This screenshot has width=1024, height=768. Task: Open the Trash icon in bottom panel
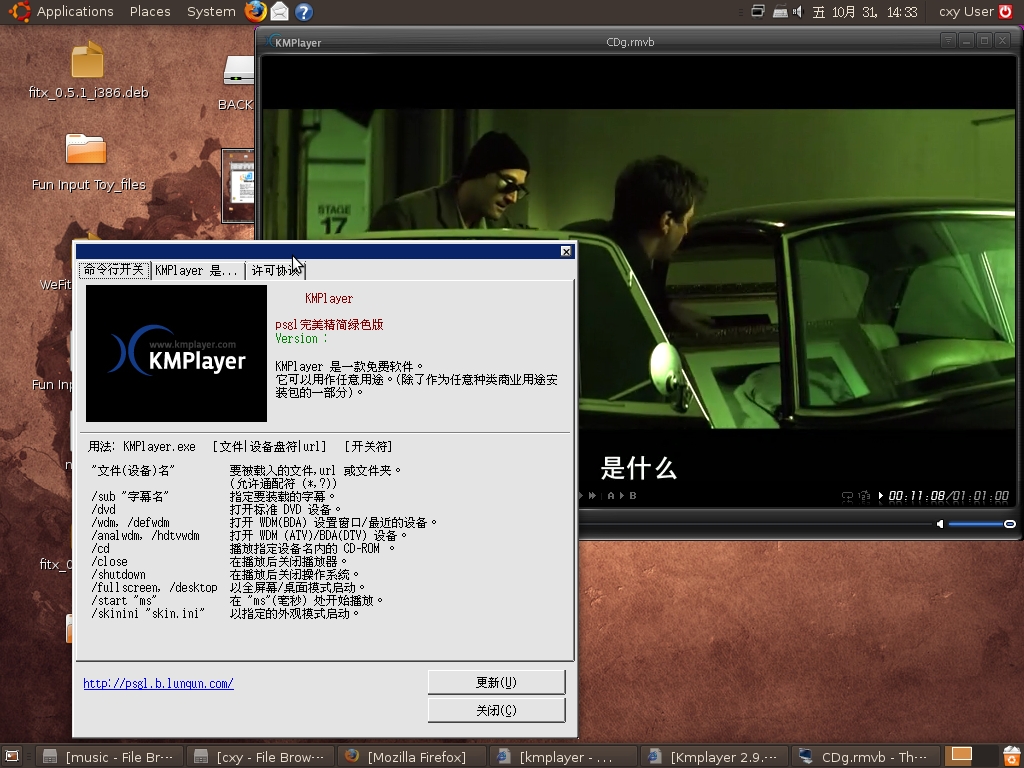[x=1010, y=756]
